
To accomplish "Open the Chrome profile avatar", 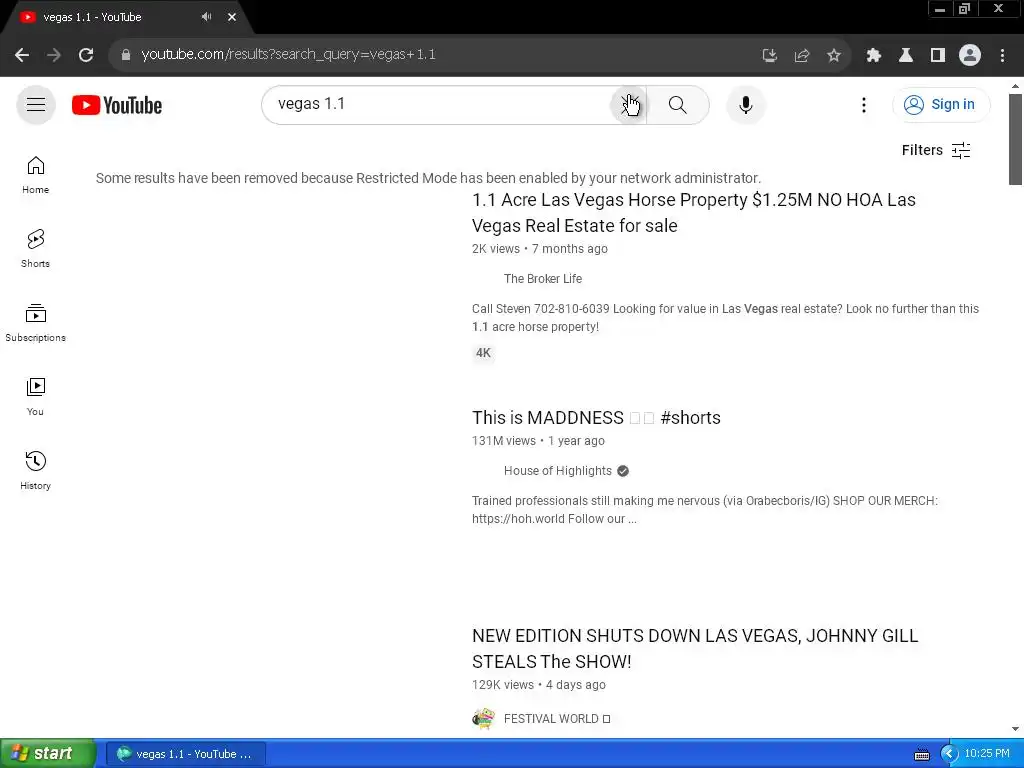I will click(969, 55).
